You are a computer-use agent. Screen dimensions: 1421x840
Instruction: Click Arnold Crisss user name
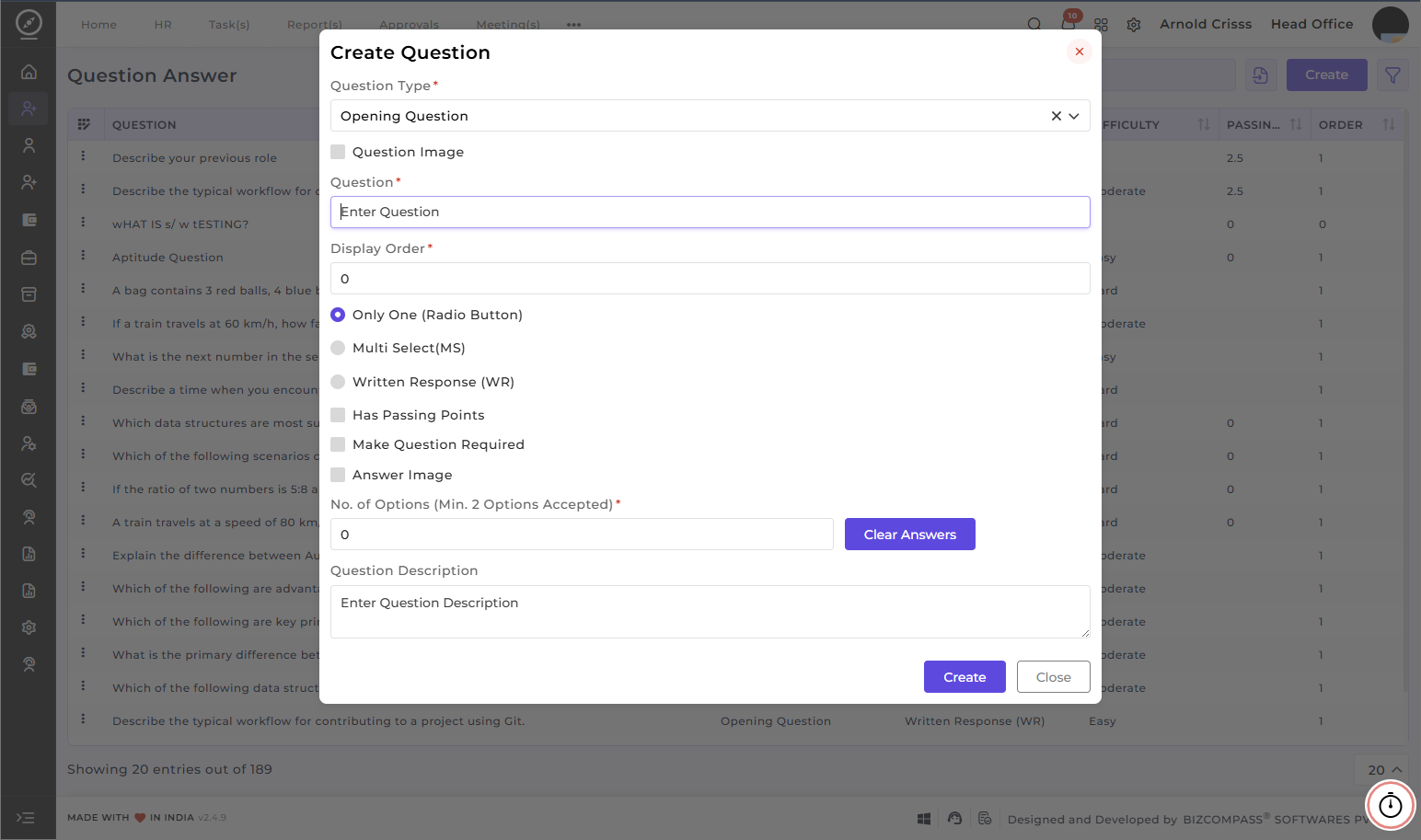1206,24
